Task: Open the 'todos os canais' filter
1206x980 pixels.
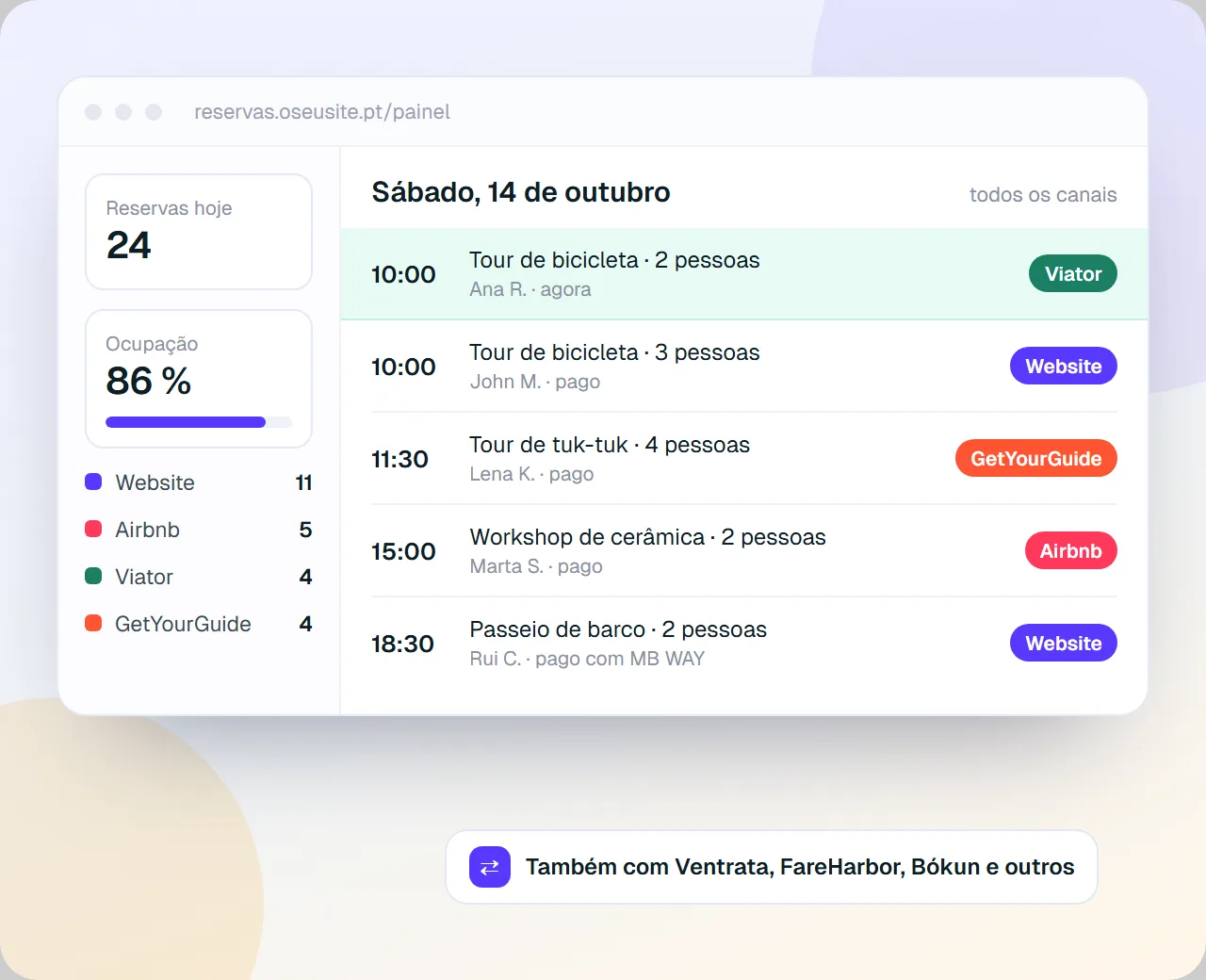Action: [1043, 195]
